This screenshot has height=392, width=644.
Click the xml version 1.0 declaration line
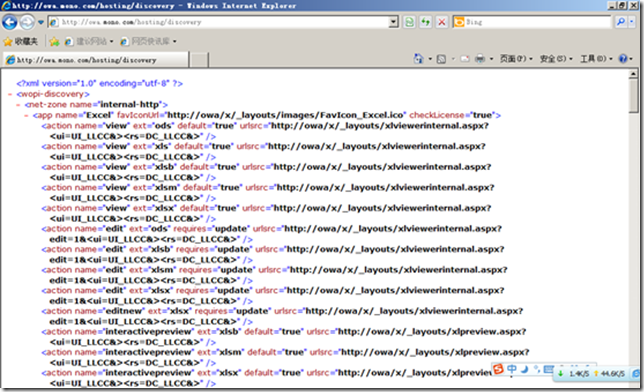coord(99,83)
